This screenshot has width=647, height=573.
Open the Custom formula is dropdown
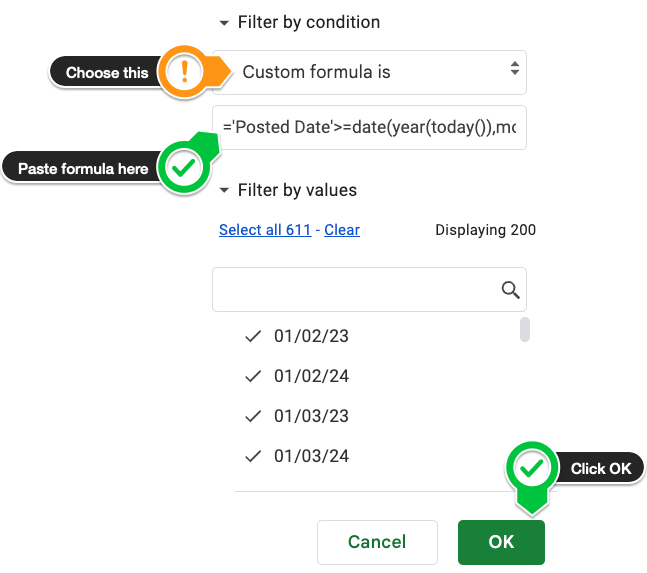click(369, 72)
